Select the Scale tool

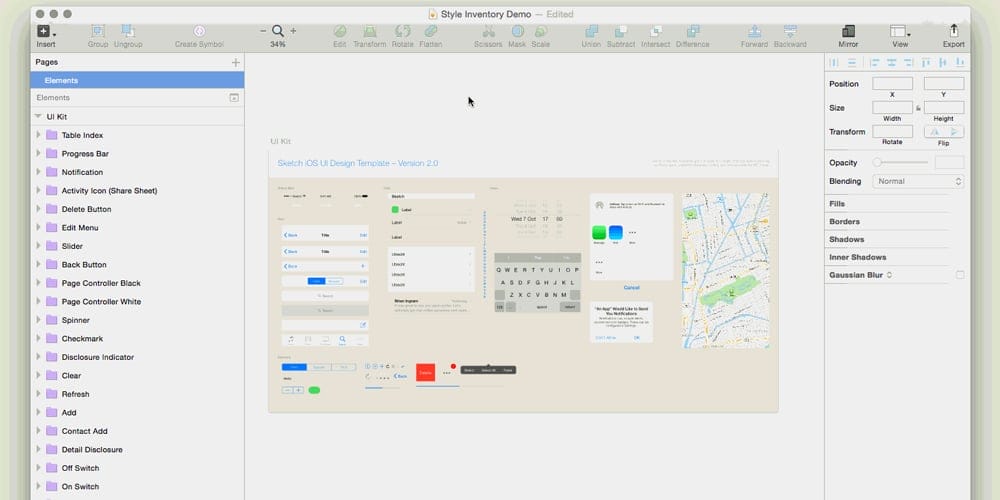point(540,31)
